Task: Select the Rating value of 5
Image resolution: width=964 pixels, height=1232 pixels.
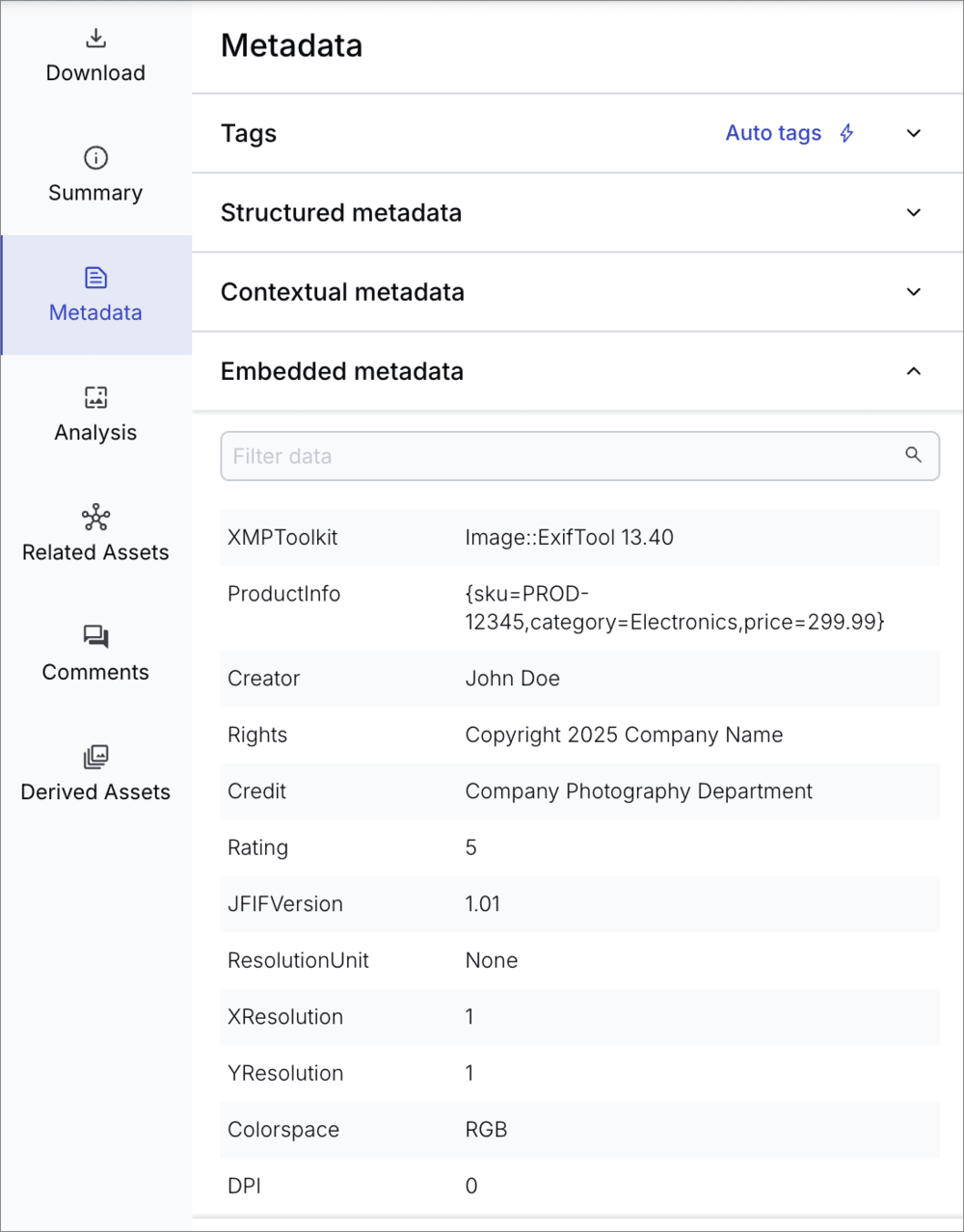Action: tap(470, 847)
